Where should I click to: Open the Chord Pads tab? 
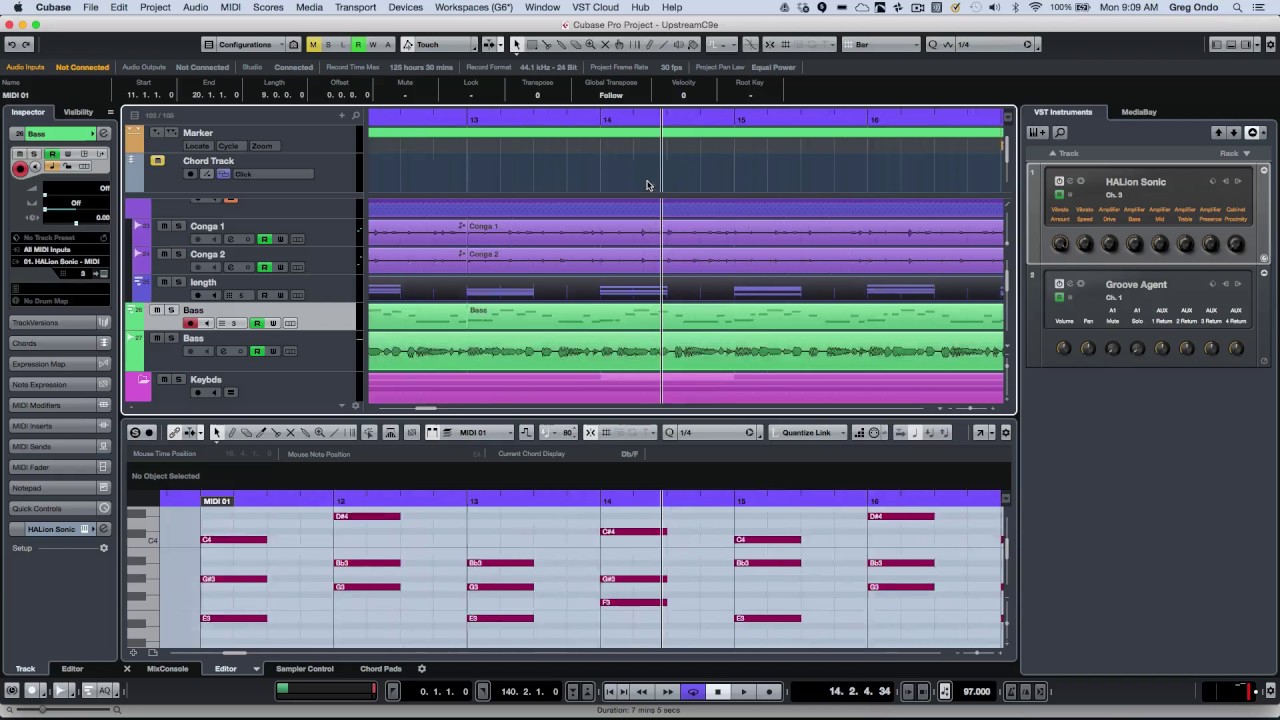point(380,669)
